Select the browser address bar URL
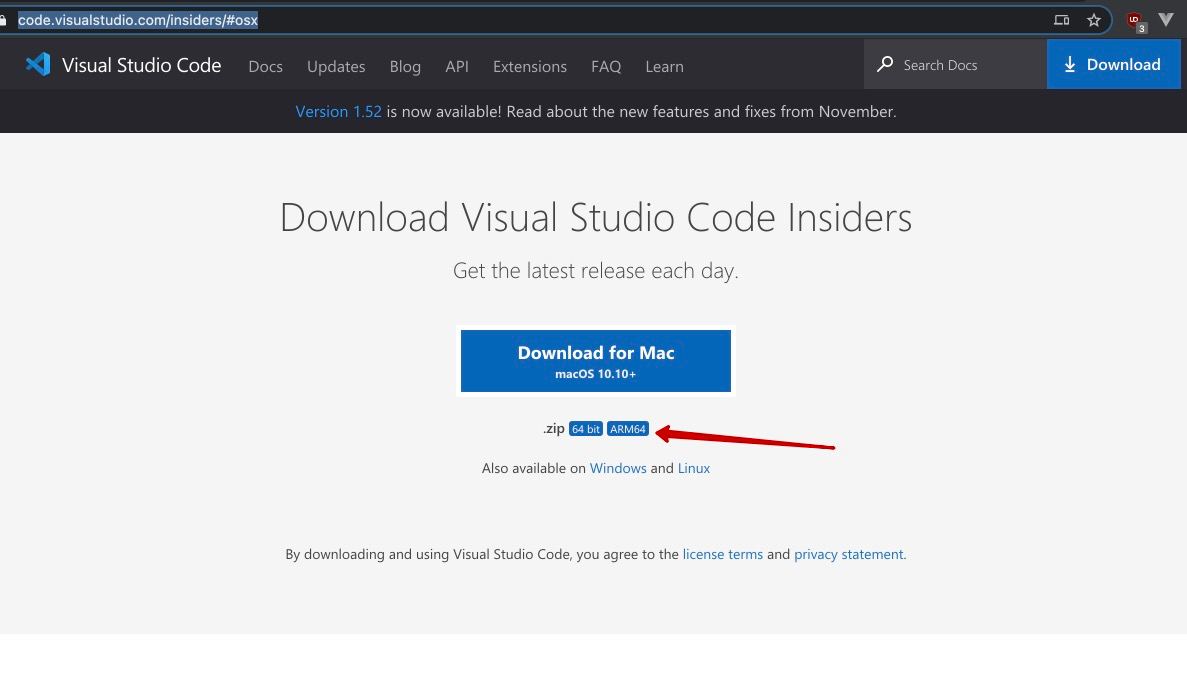 pyautogui.click(x=138, y=20)
